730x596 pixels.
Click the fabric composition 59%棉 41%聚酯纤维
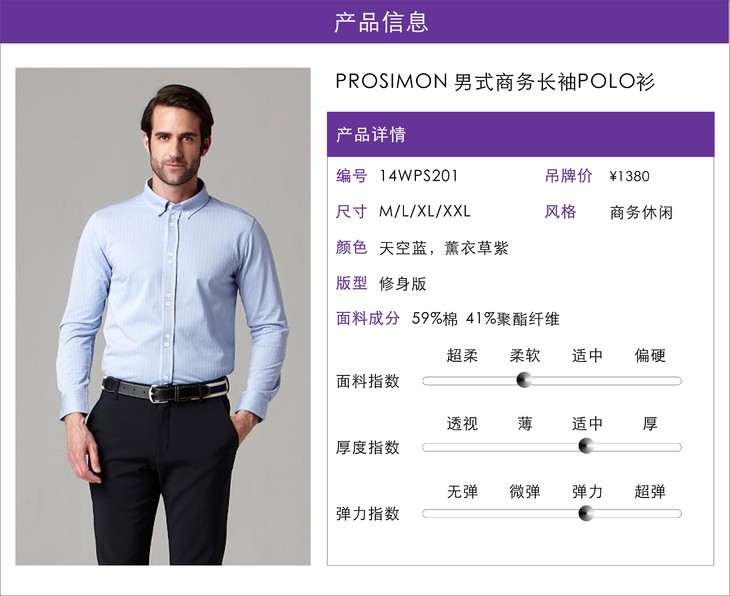[x=485, y=319]
